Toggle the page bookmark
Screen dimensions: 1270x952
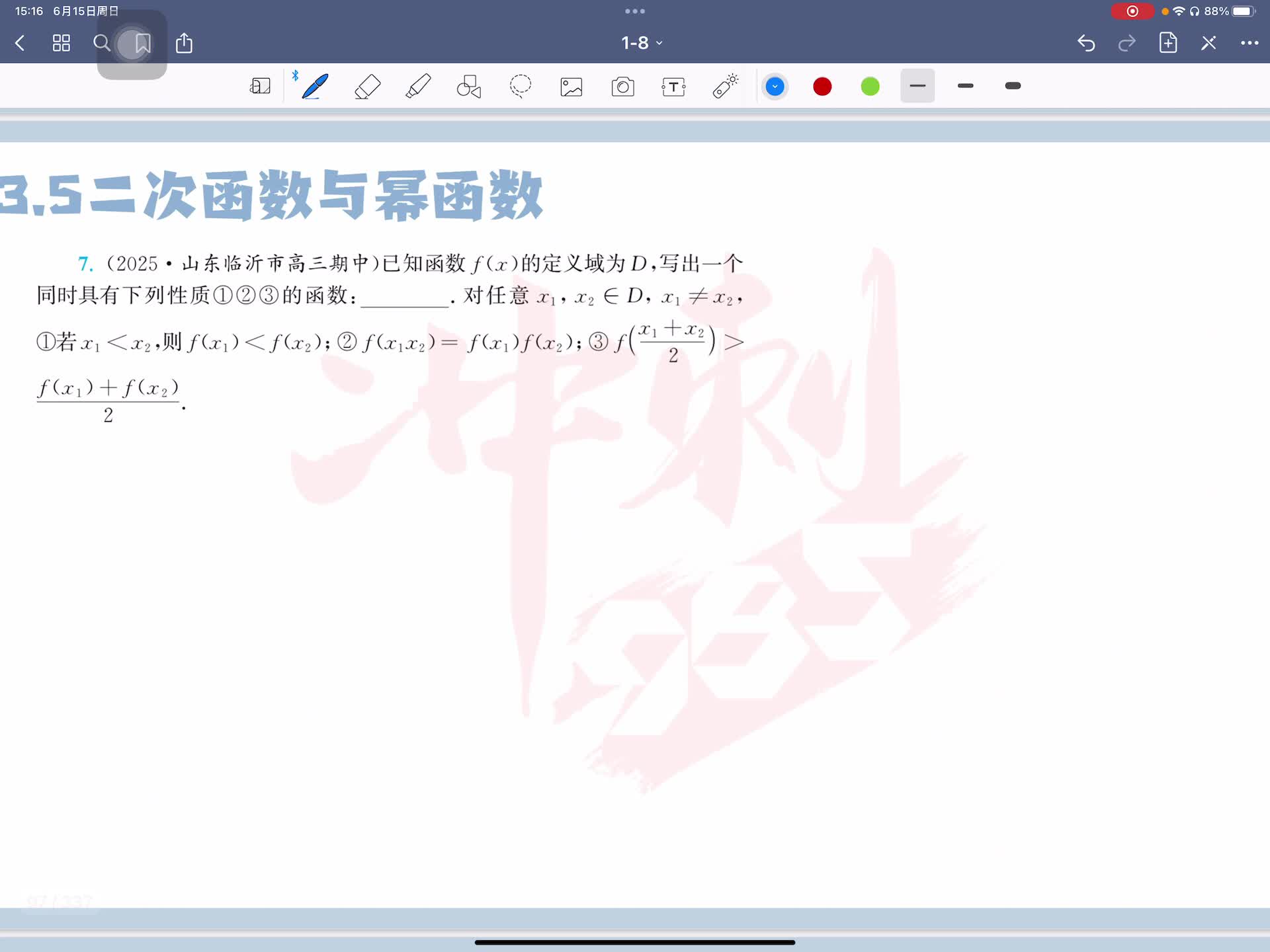coord(142,44)
